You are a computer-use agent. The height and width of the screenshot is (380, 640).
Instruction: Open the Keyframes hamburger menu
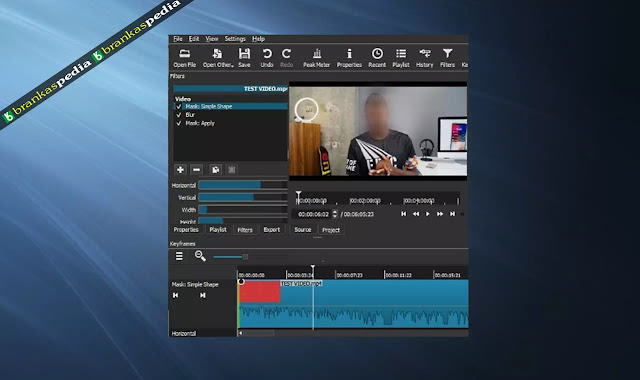(179, 256)
